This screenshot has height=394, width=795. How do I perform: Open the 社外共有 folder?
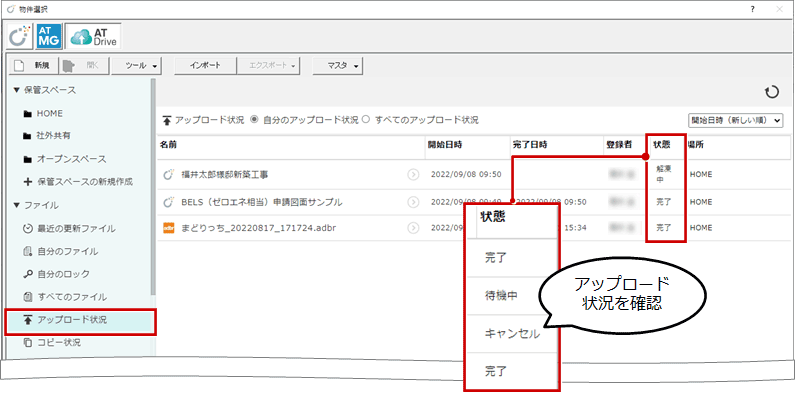pos(47,136)
